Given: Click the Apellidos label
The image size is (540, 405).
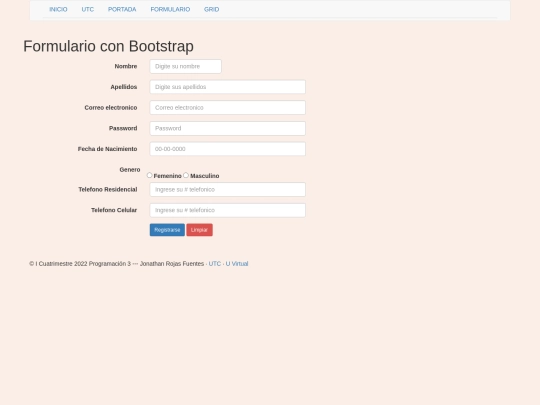Looking at the screenshot, I should (x=124, y=87).
